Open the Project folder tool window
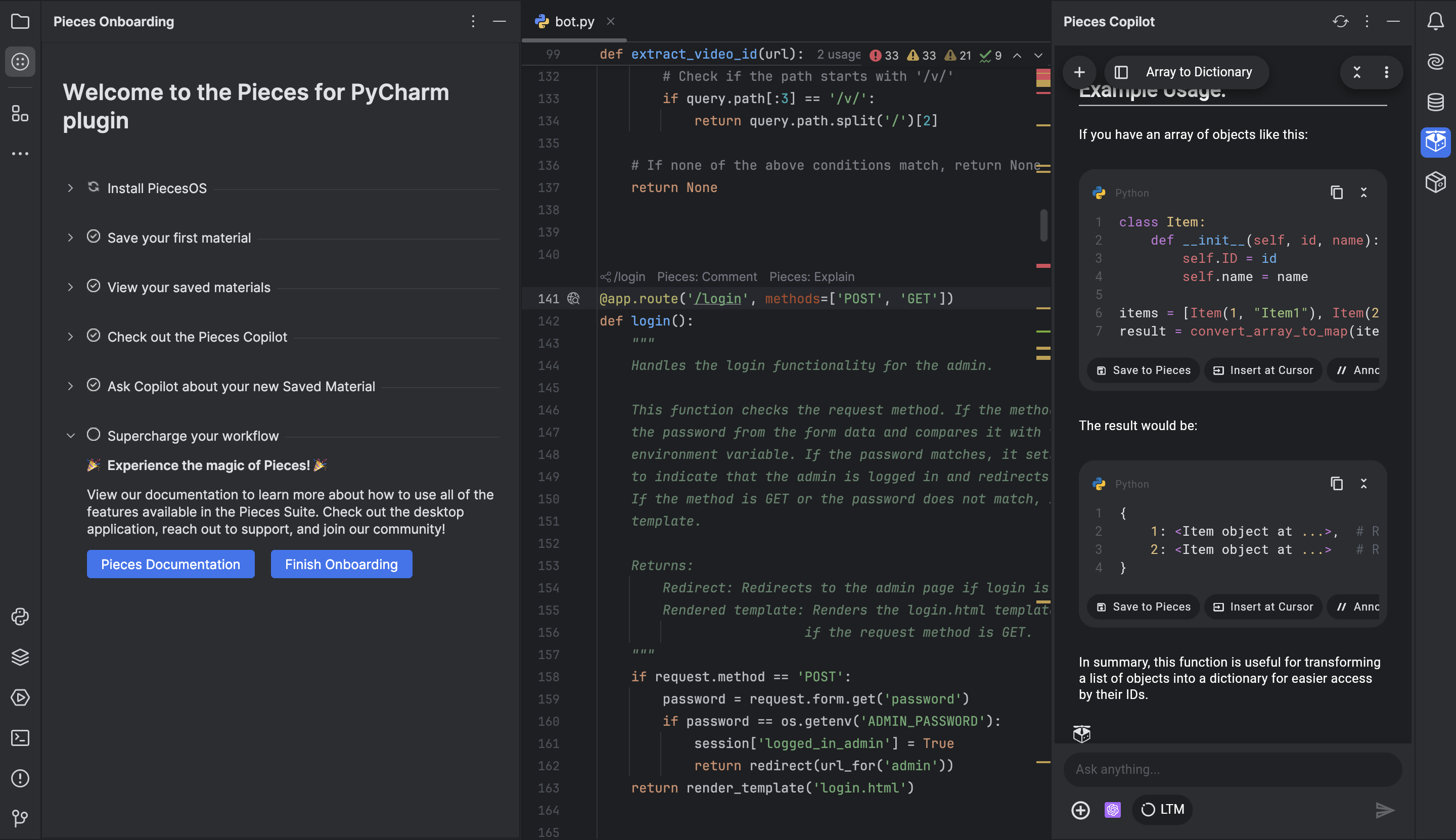 point(20,21)
